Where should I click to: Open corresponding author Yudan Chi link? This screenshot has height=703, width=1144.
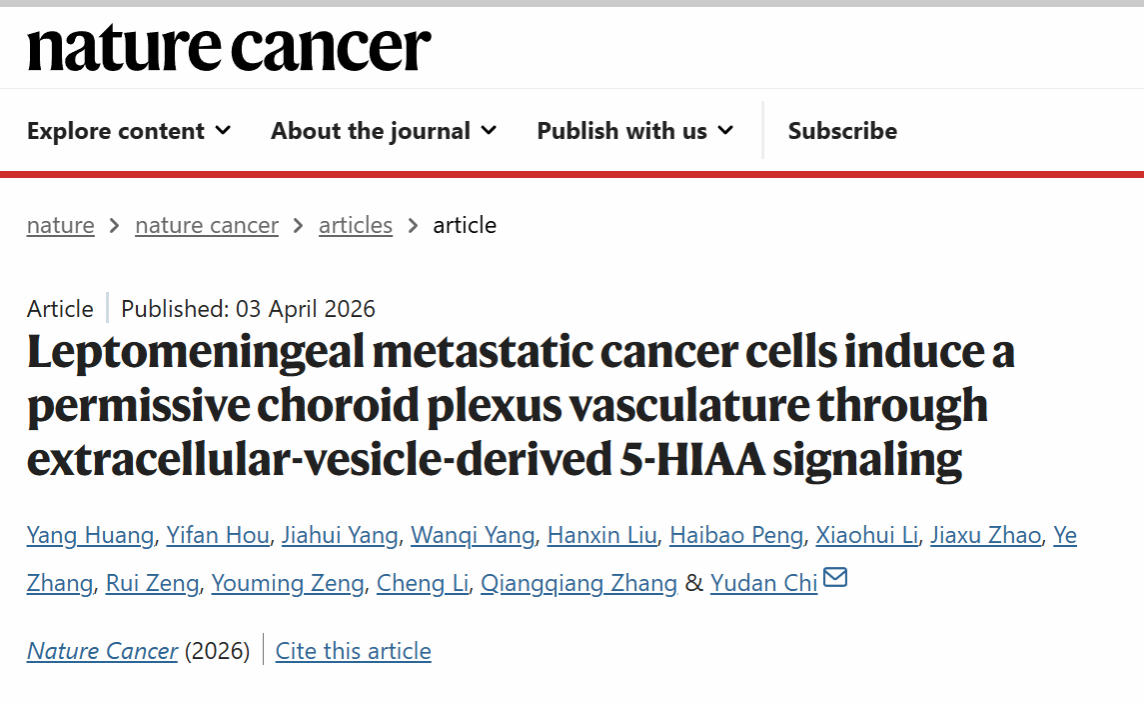tap(764, 583)
